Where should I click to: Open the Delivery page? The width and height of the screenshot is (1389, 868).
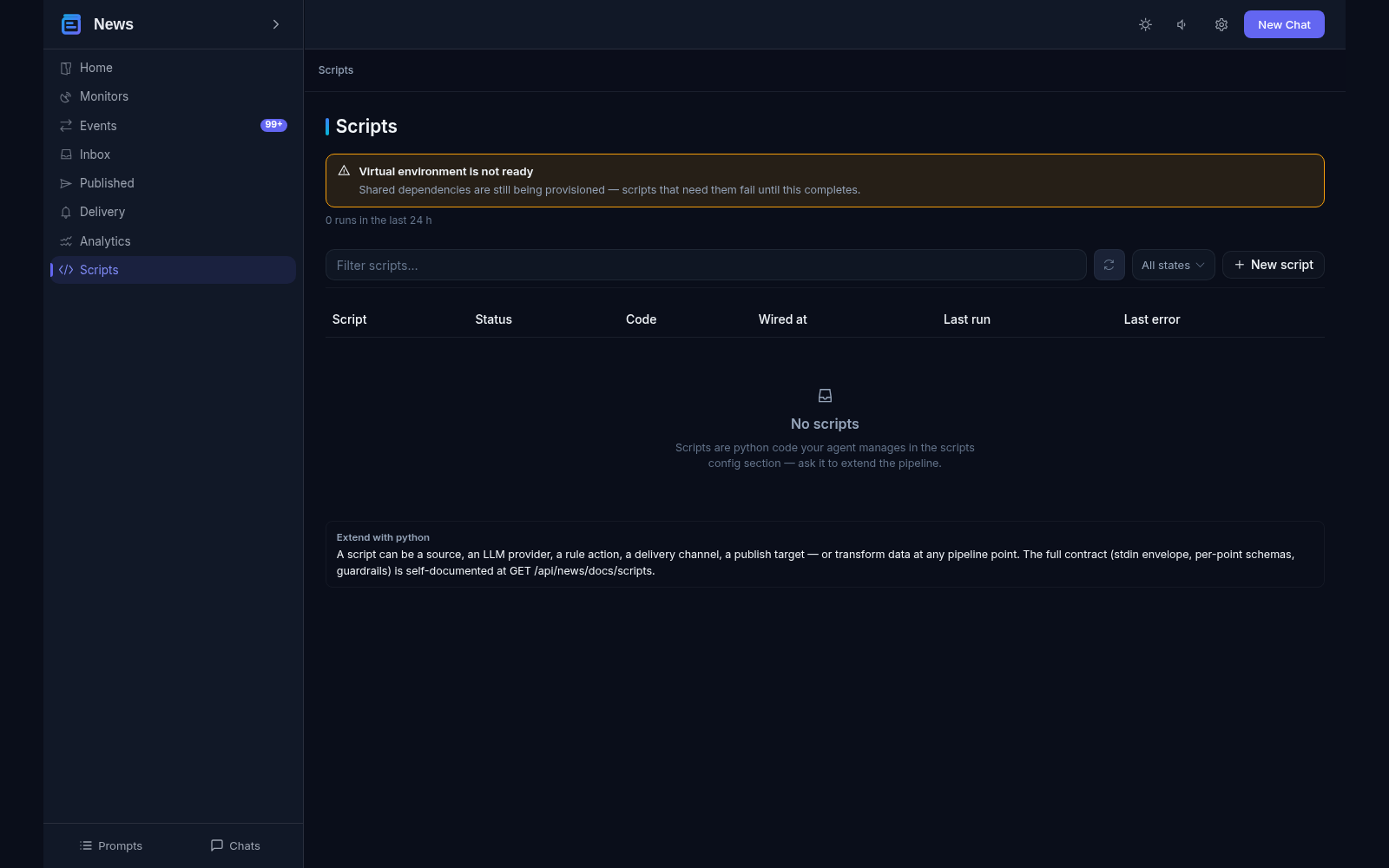click(x=173, y=212)
